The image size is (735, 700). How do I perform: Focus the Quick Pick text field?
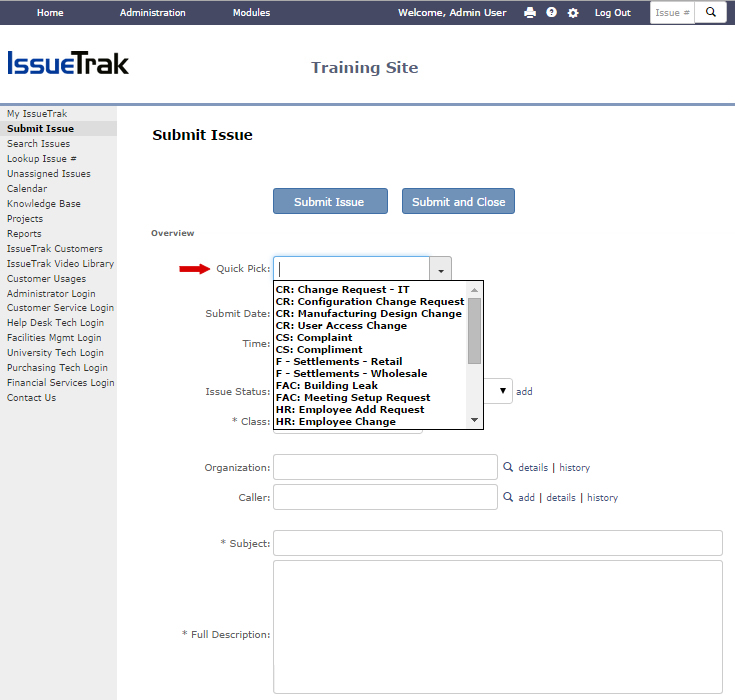[x=352, y=269]
